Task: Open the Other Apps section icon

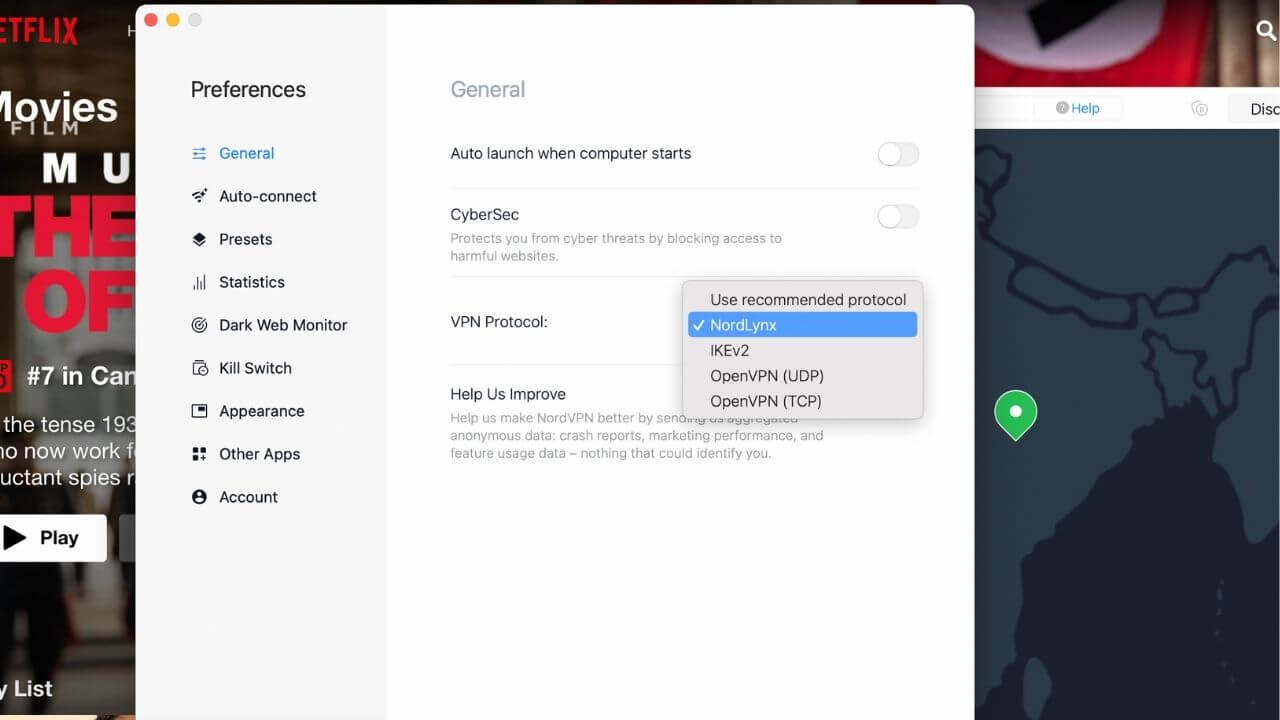Action: click(198, 454)
